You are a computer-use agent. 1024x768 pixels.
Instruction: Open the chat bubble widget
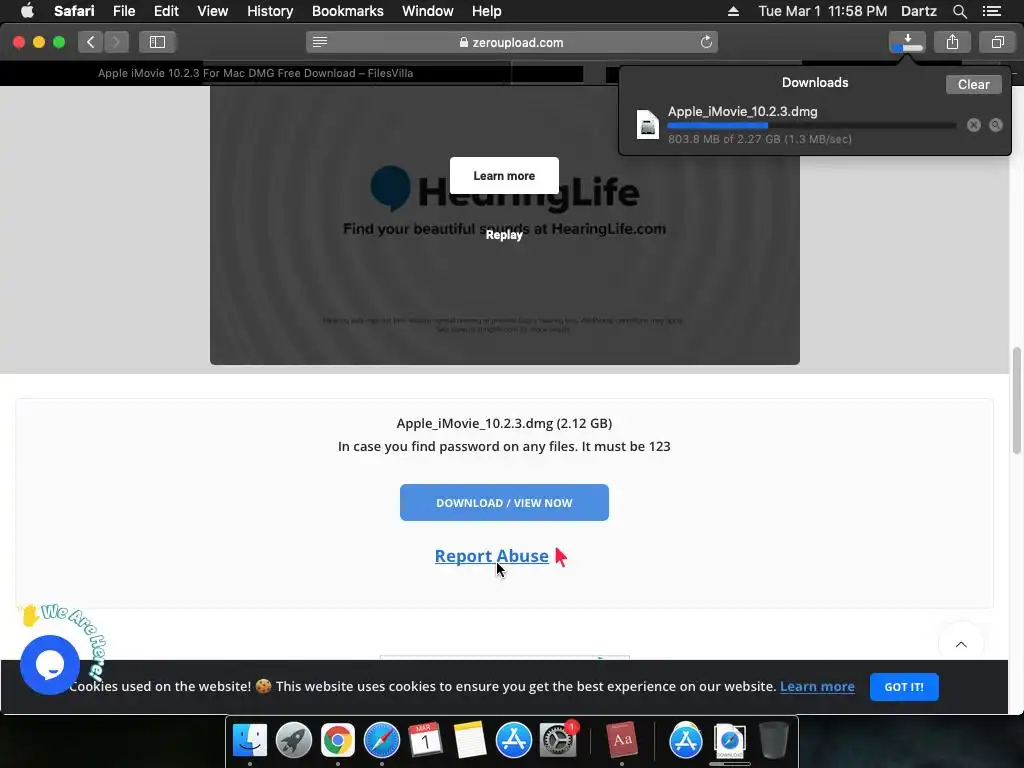(50, 665)
